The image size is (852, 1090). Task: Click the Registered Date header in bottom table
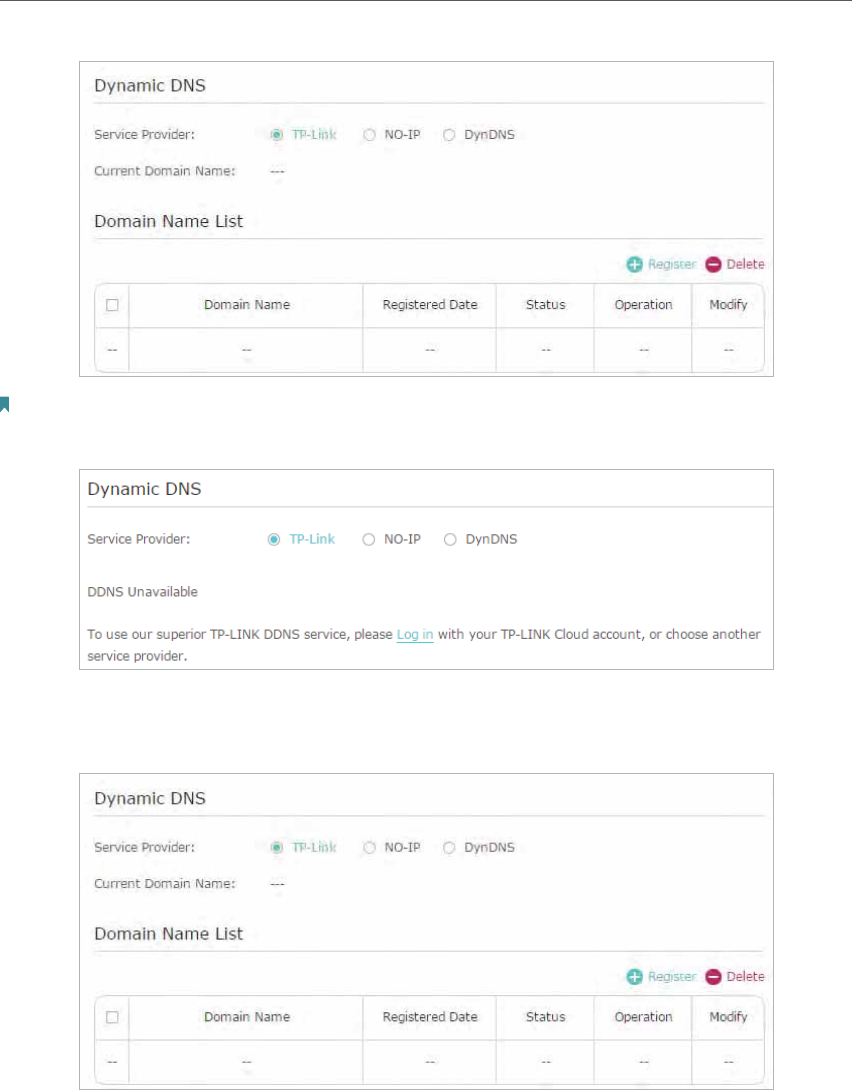click(430, 1017)
